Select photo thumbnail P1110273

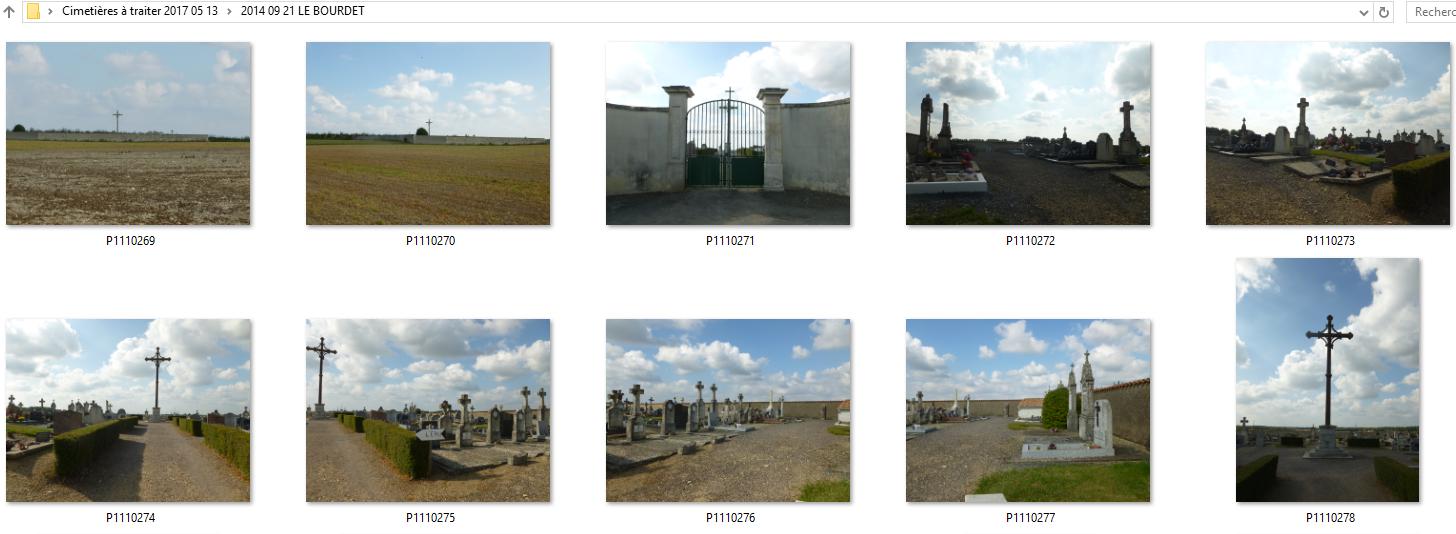[1328, 133]
